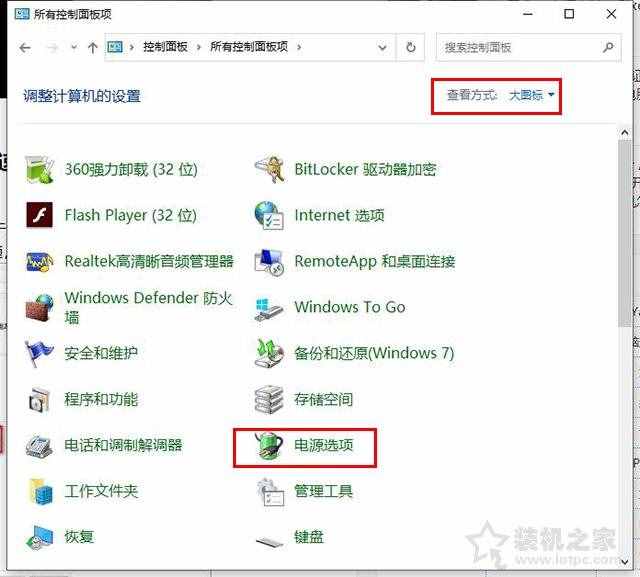The height and width of the screenshot is (577, 640).
Task: Expand chevron after 所有控制面板项 breadcrumb
Action: coord(299,47)
